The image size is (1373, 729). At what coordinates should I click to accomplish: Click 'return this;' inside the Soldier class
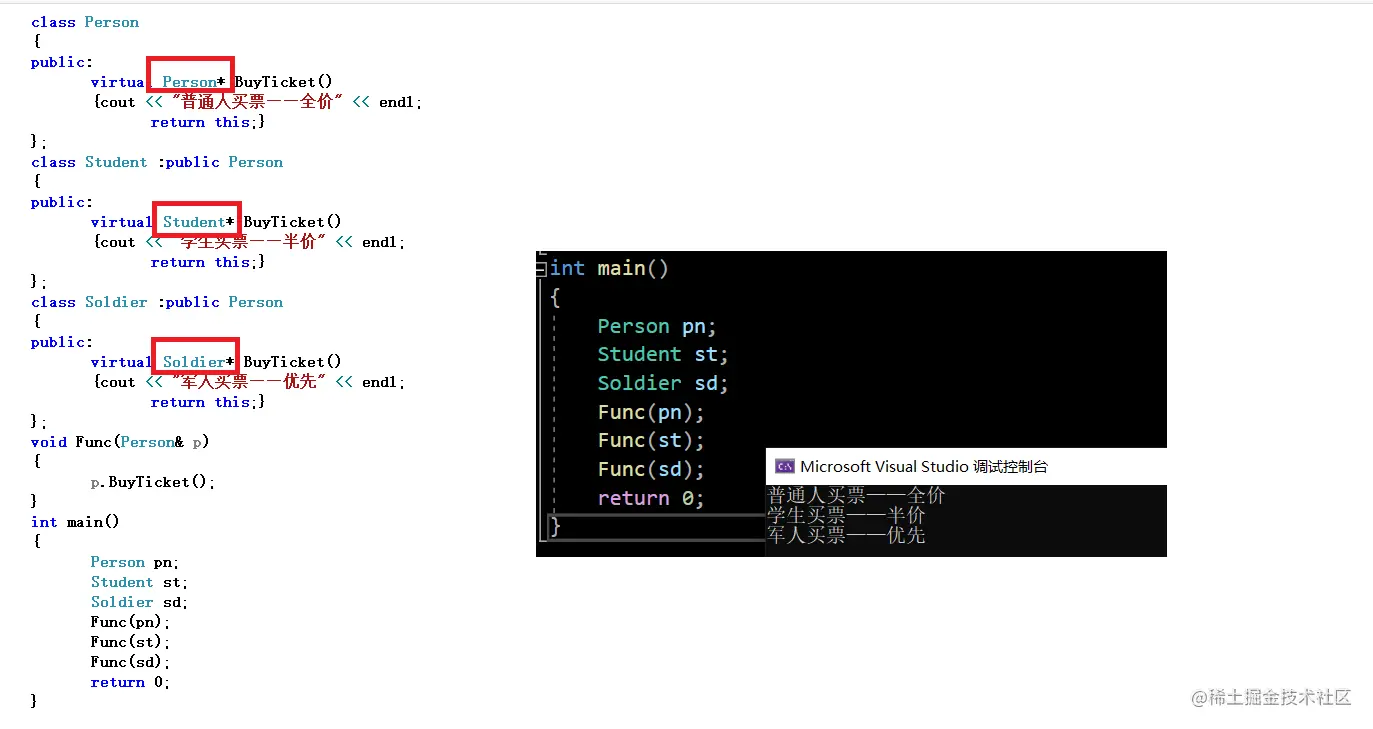pyautogui.click(x=208, y=402)
